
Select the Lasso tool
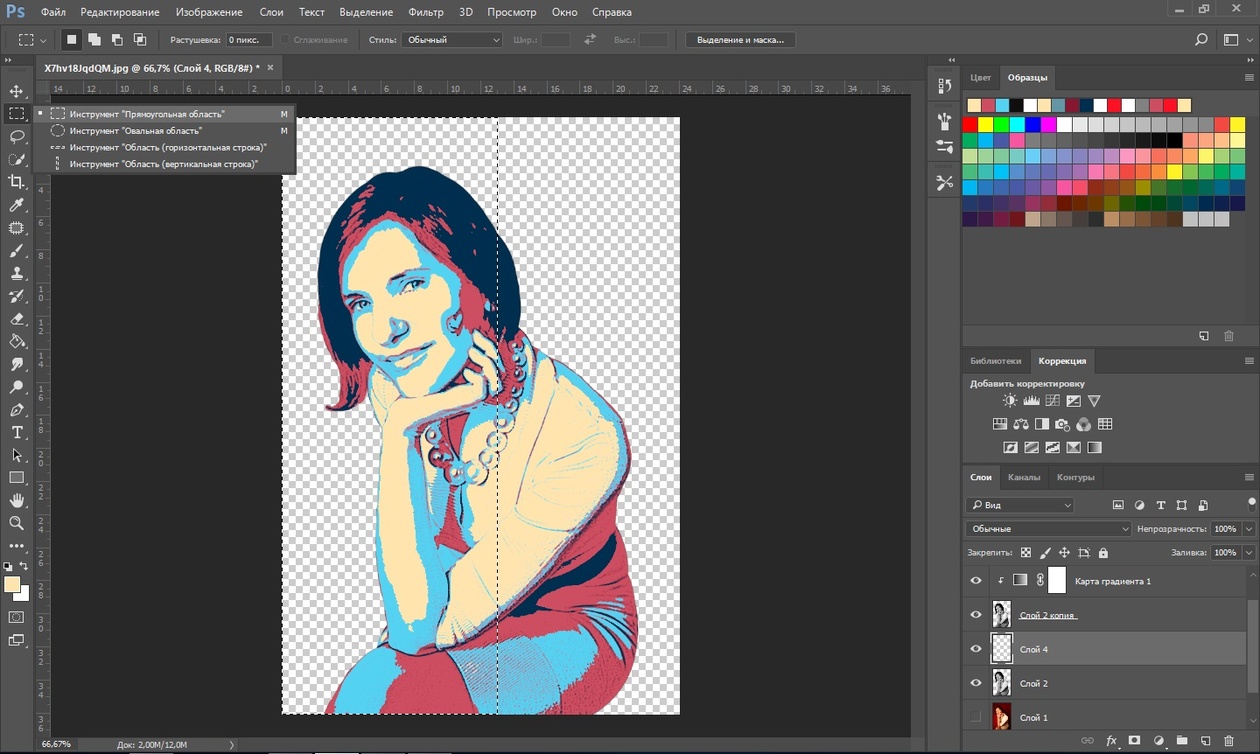[x=17, y=136]
